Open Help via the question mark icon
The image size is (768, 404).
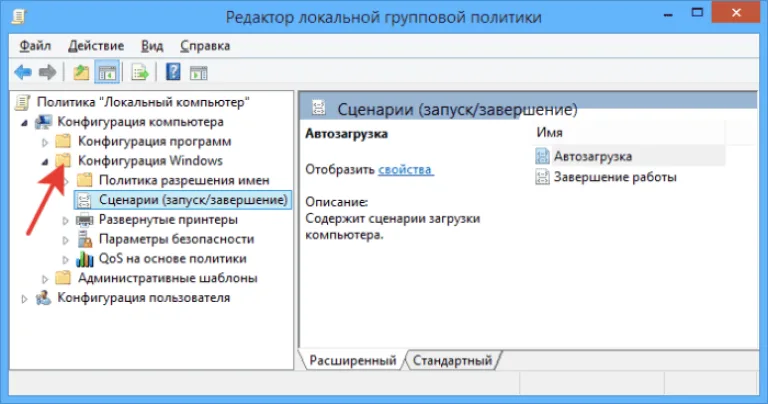173,72
